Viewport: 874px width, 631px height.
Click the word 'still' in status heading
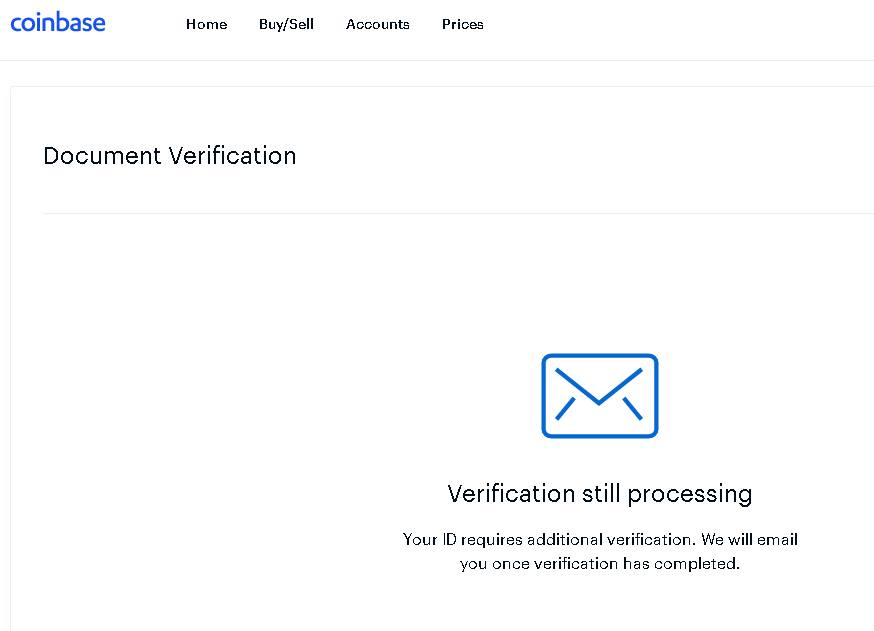pos(601,494)
